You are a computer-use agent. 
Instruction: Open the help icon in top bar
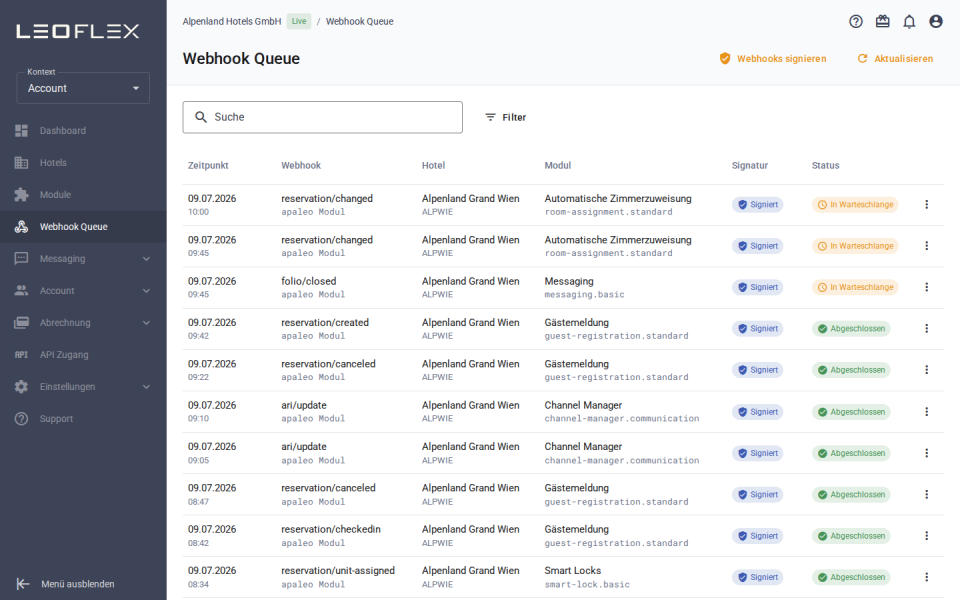[856, 21]
